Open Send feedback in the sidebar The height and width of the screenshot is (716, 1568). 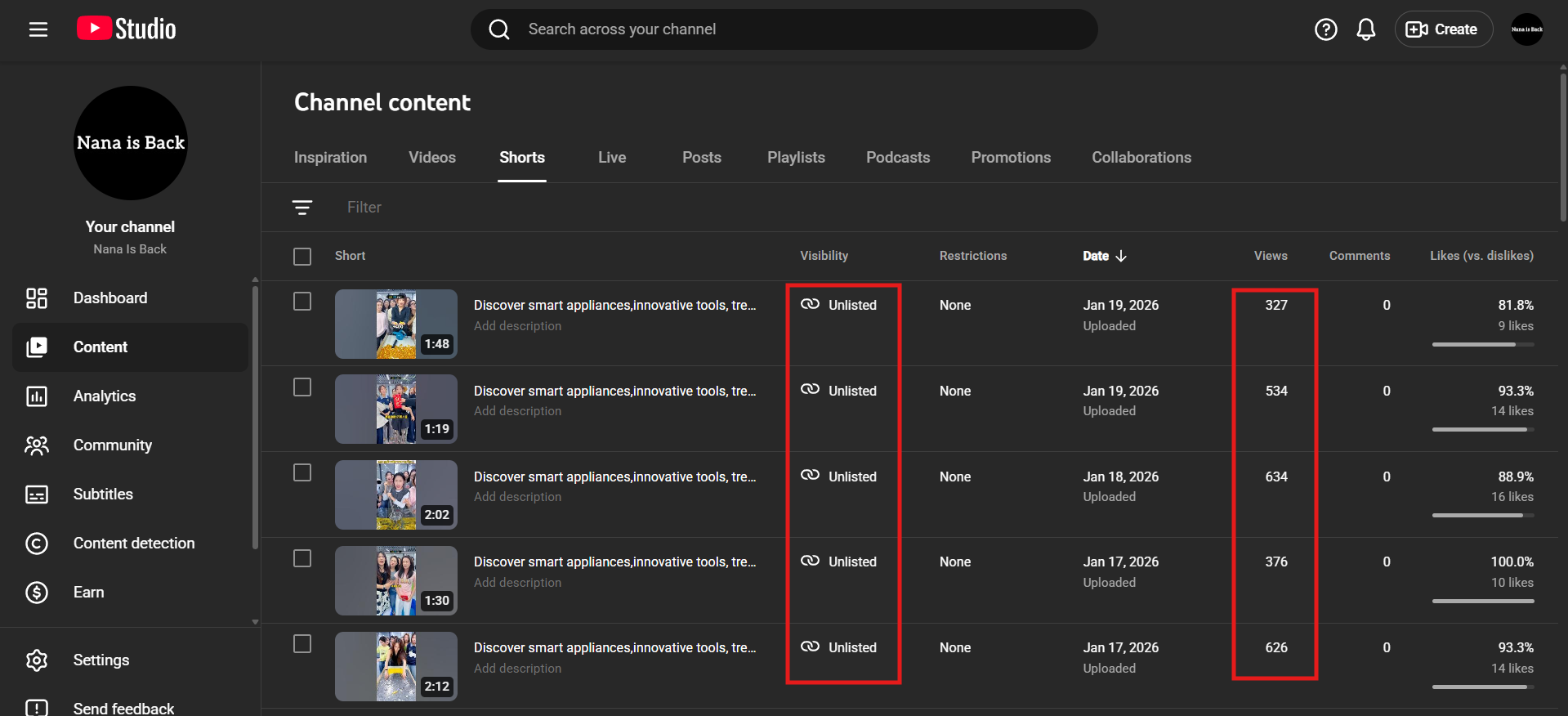(123, 708)
